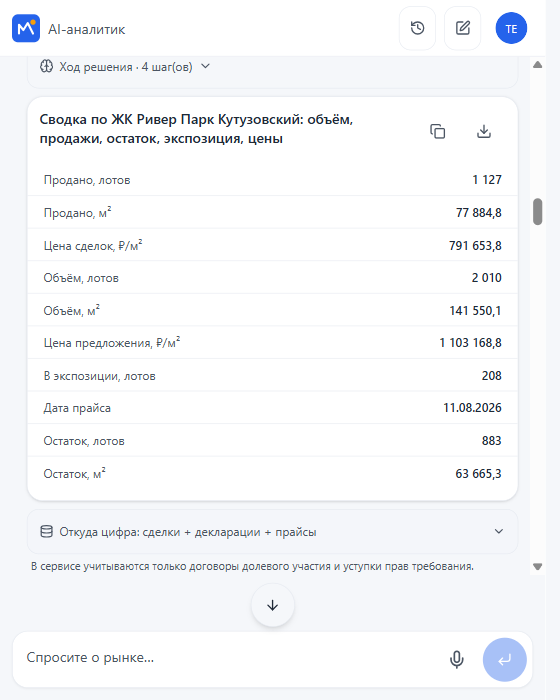Select the В экспозиции, лотов label
This screenshot has width=560, height=700.
100,376
